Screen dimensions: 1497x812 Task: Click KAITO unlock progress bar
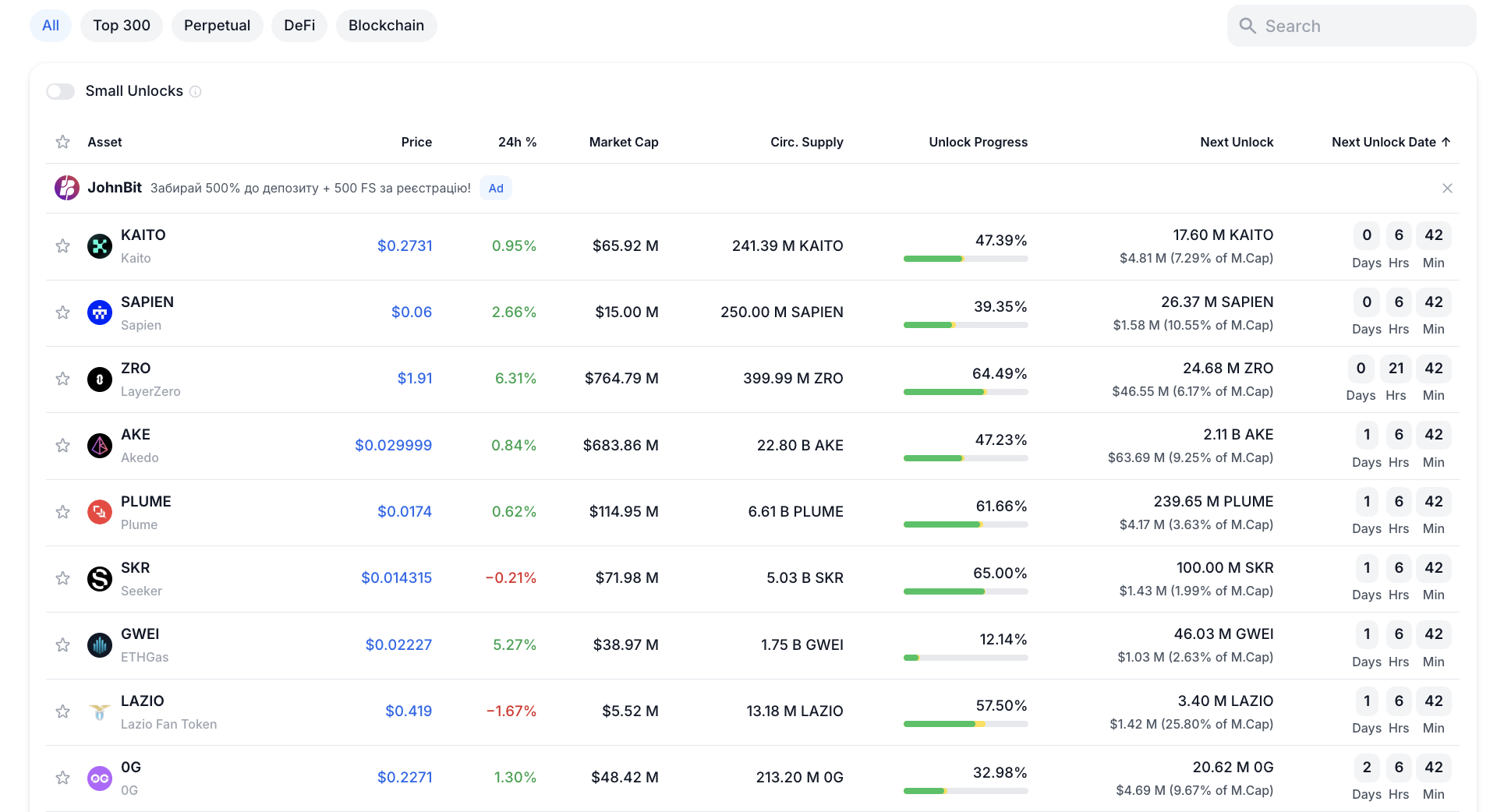coord(965,259)
